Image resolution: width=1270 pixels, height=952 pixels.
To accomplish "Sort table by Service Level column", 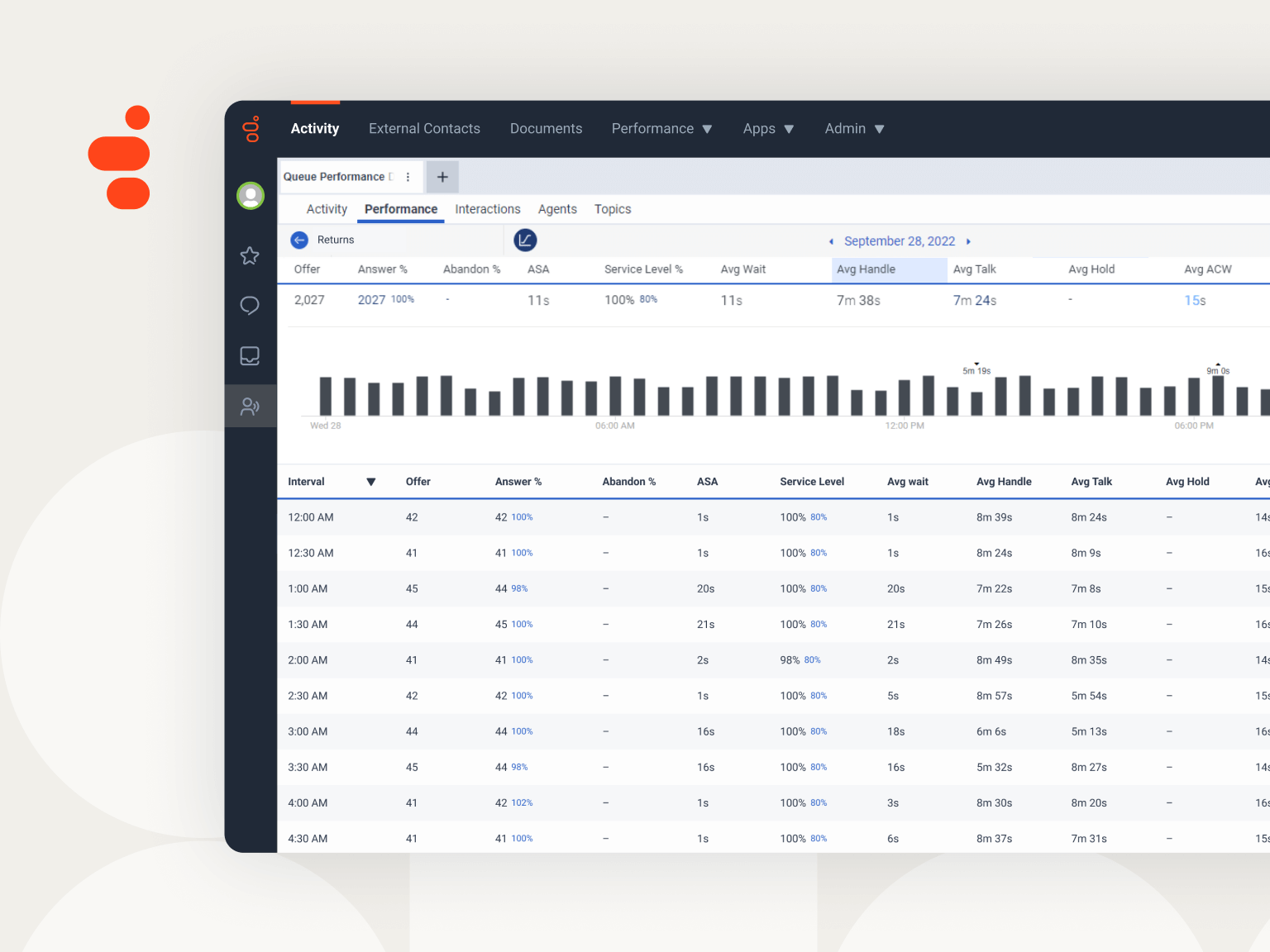I will tap(812, 482).
